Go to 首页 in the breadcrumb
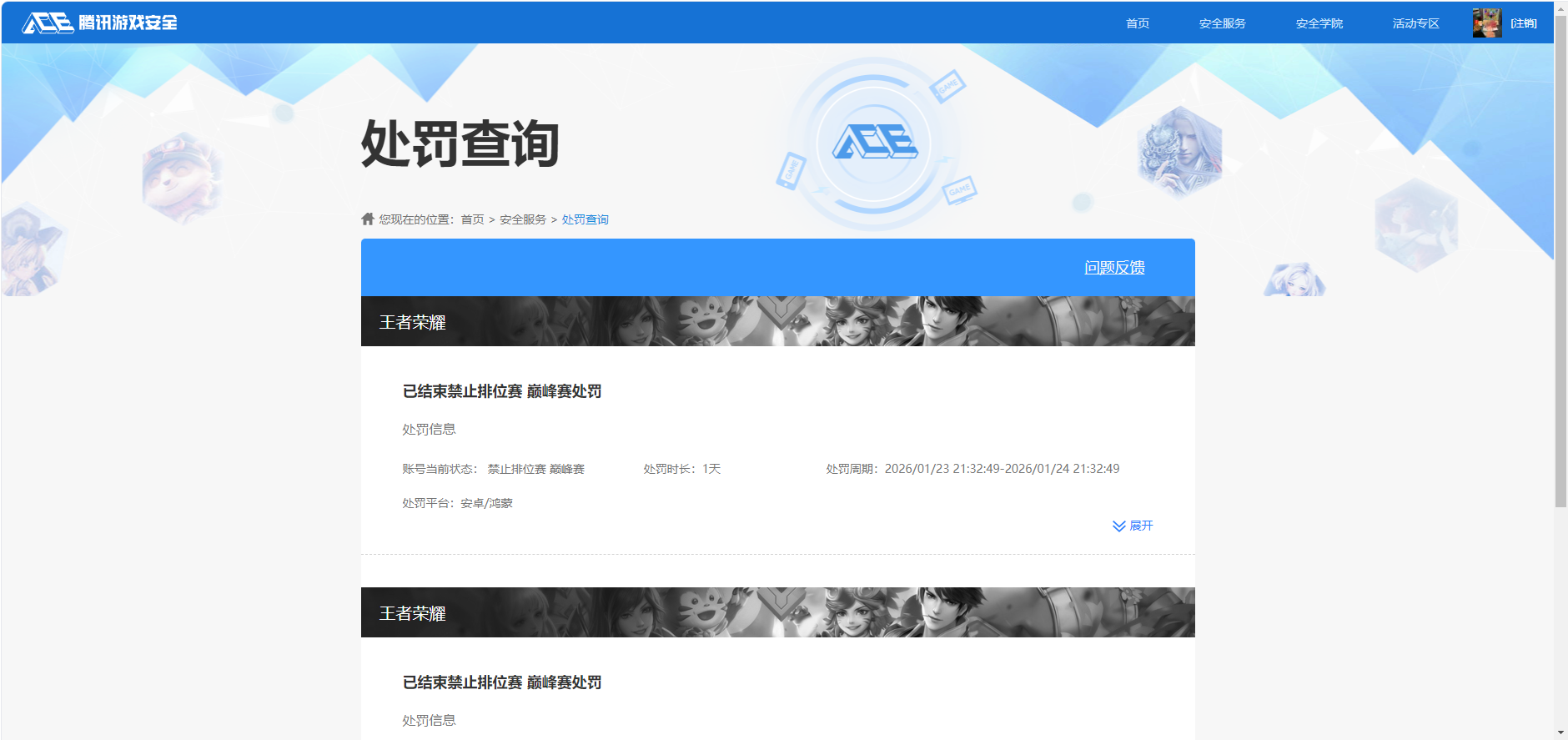1568x740 pixels. tap(472, 219)
